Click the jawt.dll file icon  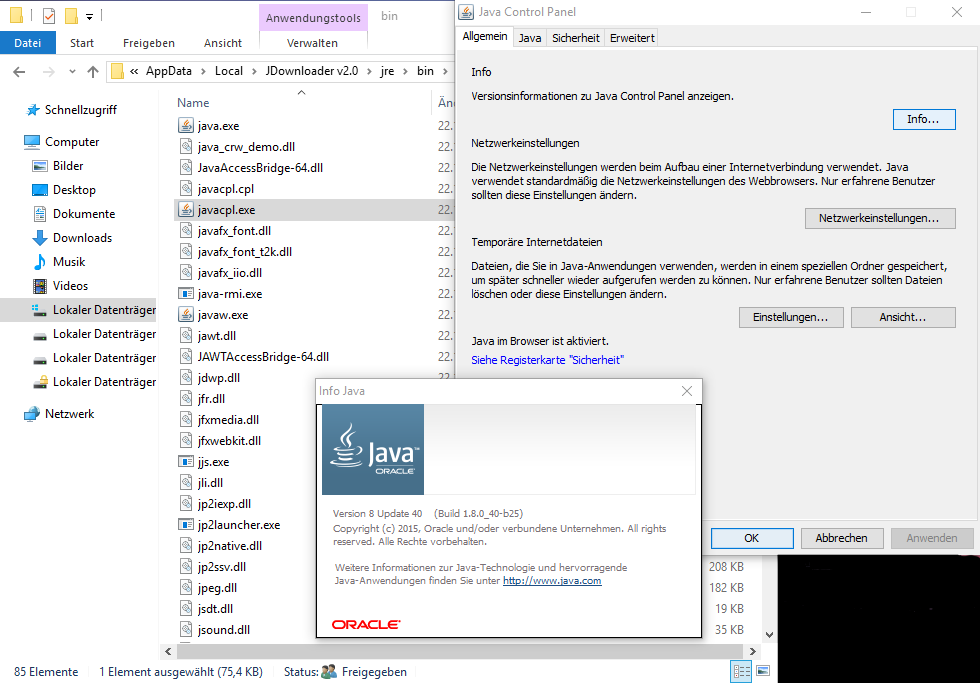pos(186,336)
